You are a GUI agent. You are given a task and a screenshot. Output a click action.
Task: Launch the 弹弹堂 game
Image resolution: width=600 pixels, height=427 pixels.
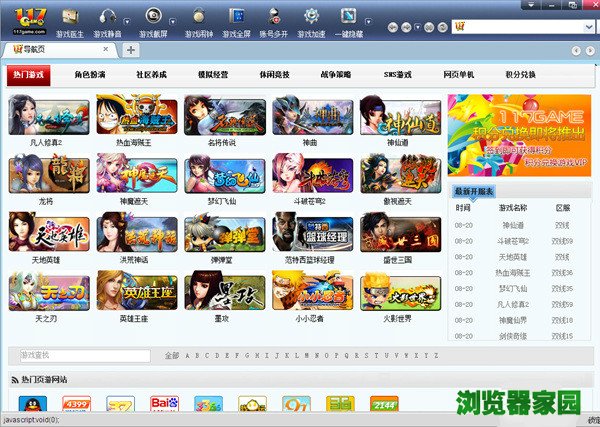[x=225, y=232]
